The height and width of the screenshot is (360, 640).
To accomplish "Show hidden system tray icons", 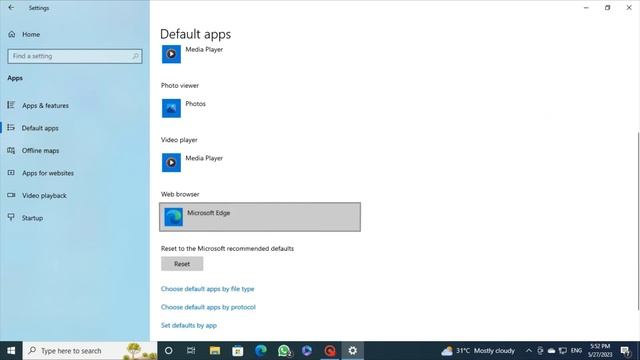I will point(529,351).
